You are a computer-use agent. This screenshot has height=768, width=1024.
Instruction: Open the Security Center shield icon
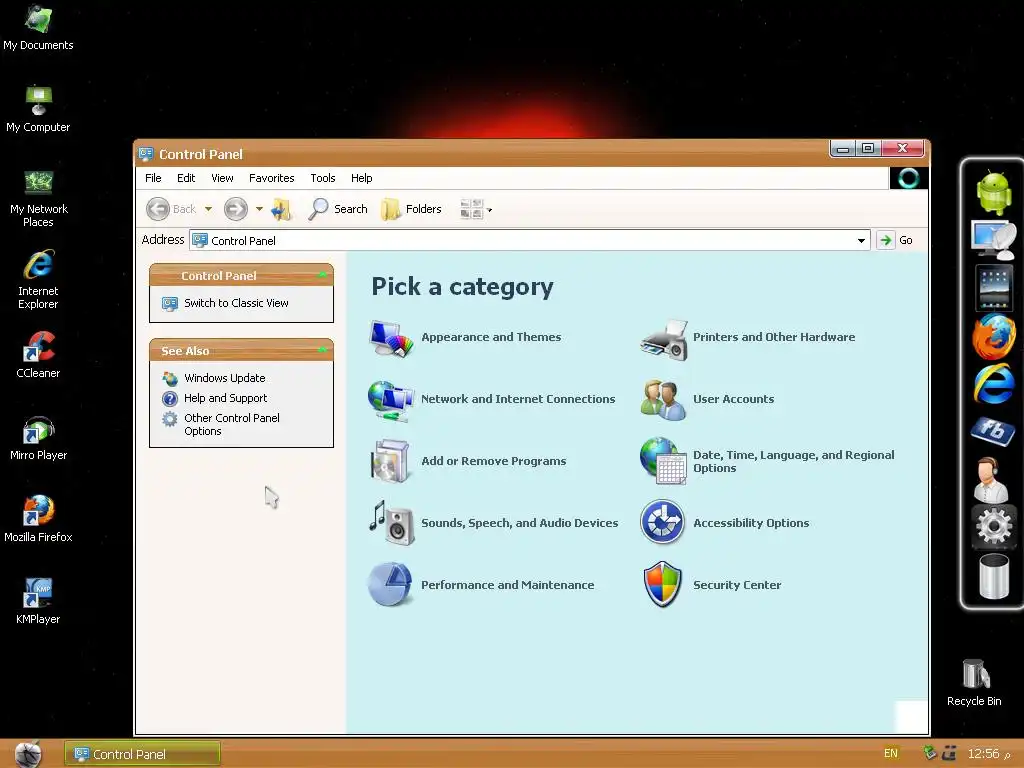tap(662, 584)
